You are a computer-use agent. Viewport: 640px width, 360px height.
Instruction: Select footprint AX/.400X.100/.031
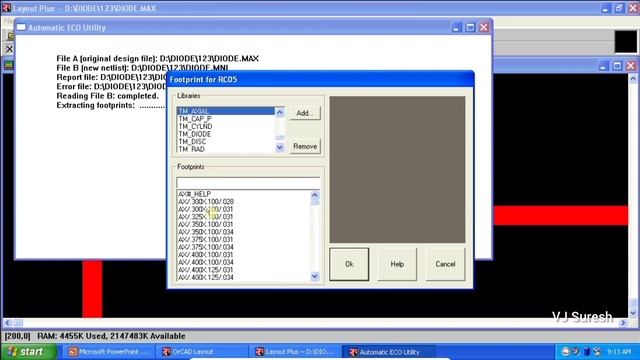click(x=244, y=254)
